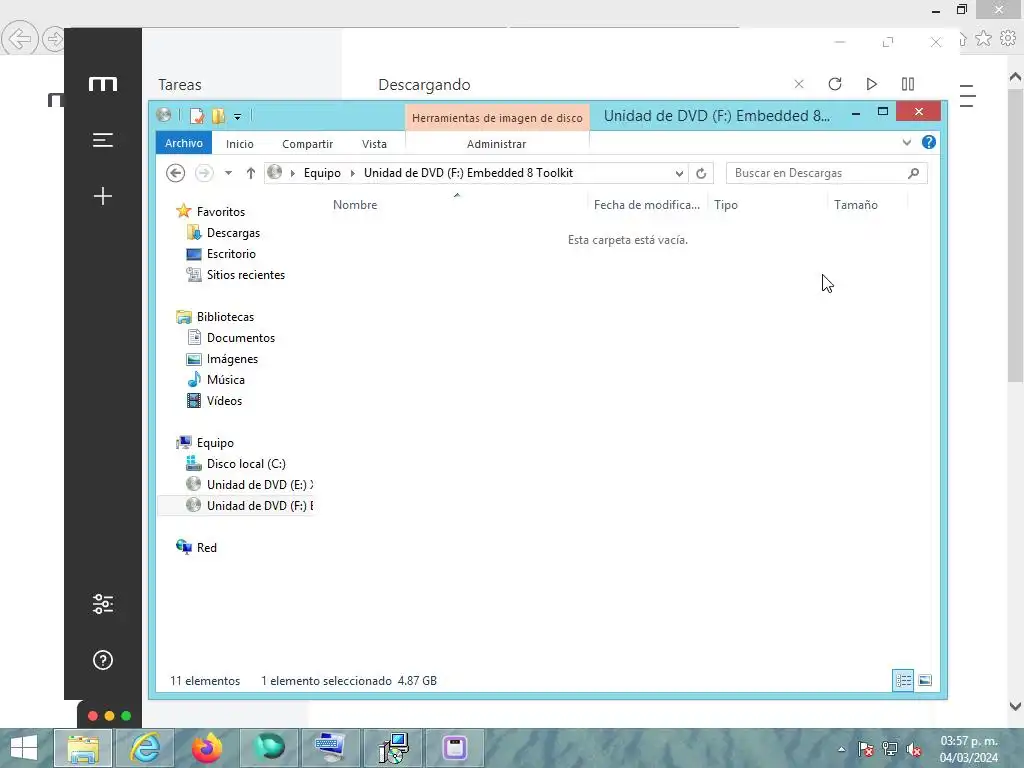Image resolution: width=1024 pixels, height=768 pixels.
Task: Open Disco local (C:)
Action: coord(246,464)
